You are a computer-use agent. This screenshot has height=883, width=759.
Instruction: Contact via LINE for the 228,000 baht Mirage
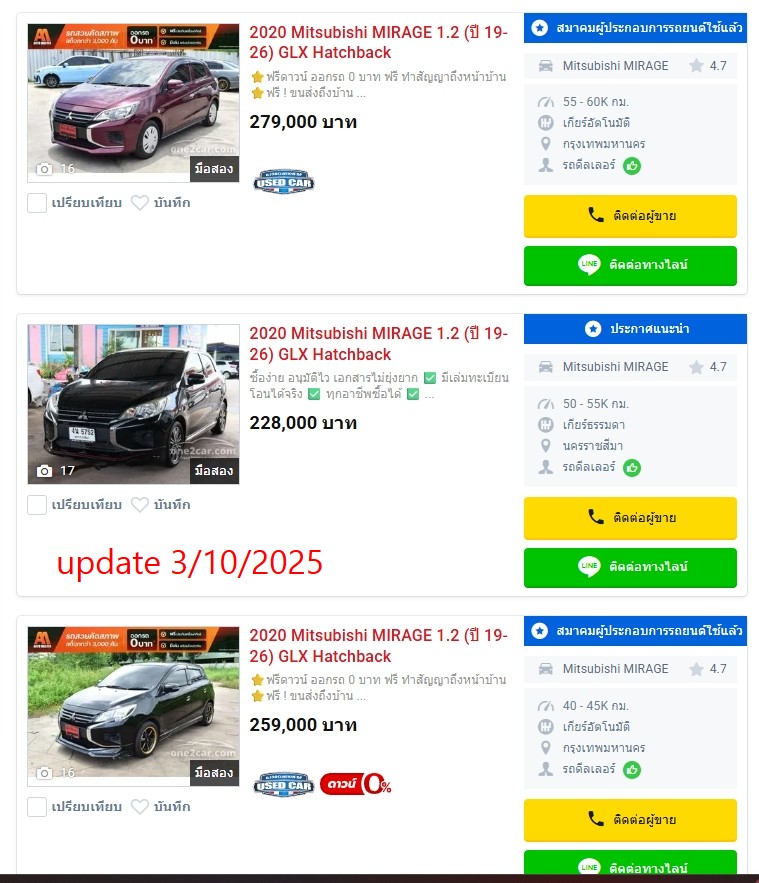(630, 567)
